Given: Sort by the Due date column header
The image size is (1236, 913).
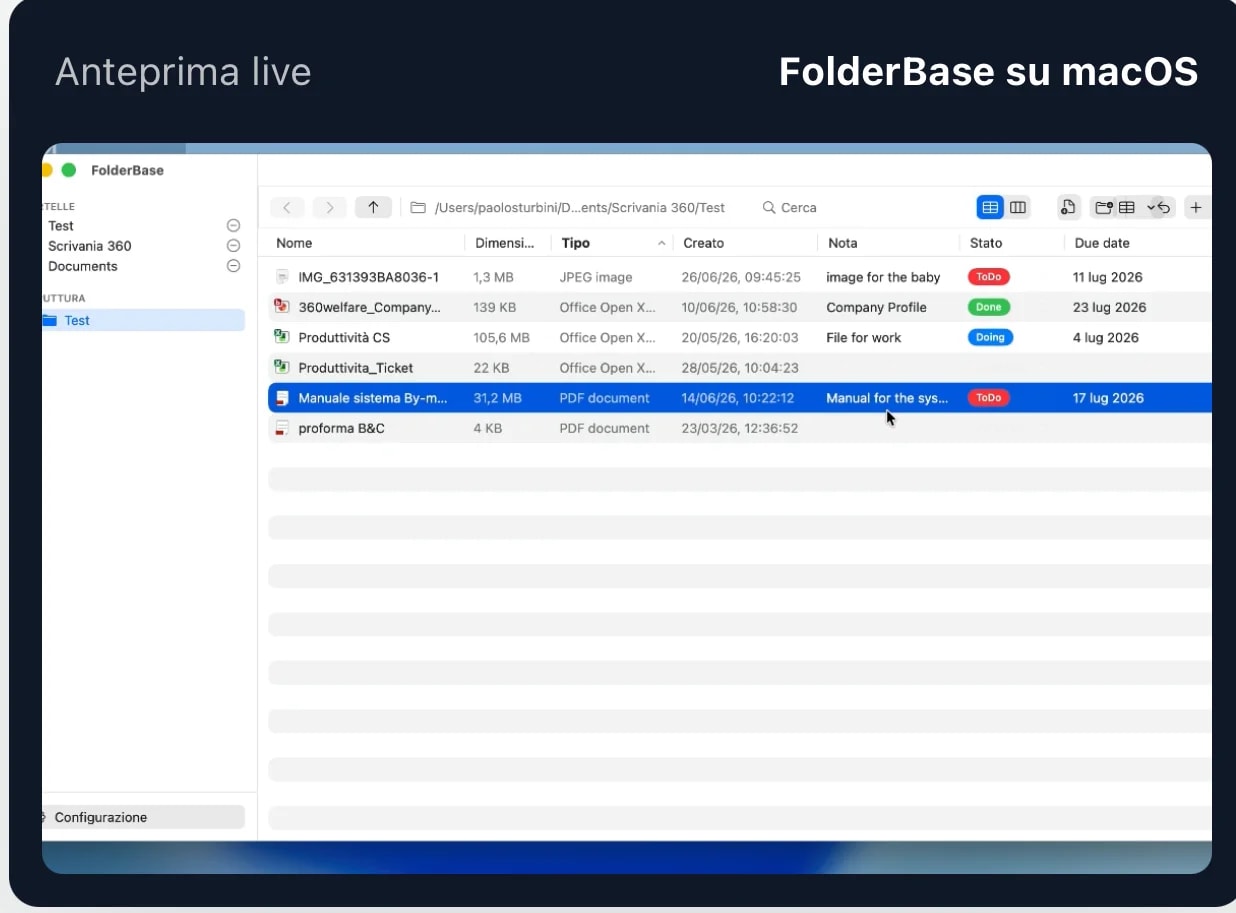Looking at the screenshot, I should (1102, 243).
